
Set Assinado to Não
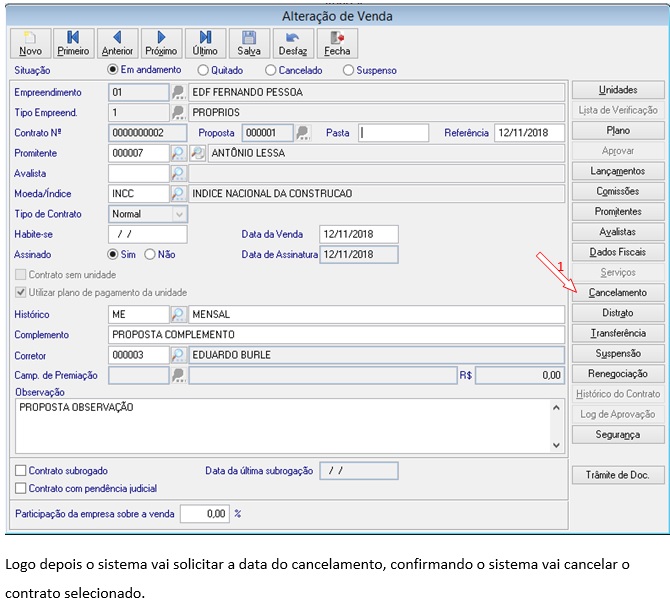(x=160, y=255)
